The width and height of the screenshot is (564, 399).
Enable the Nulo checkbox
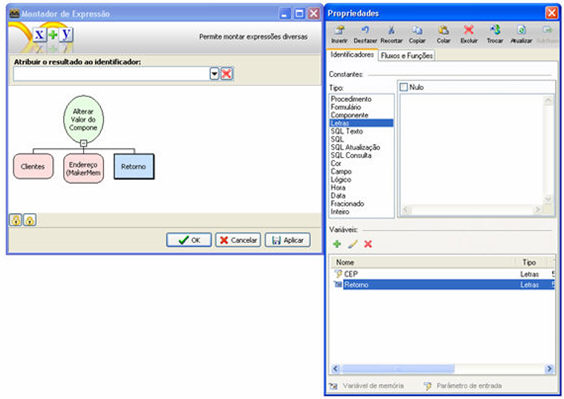(404, 87)
